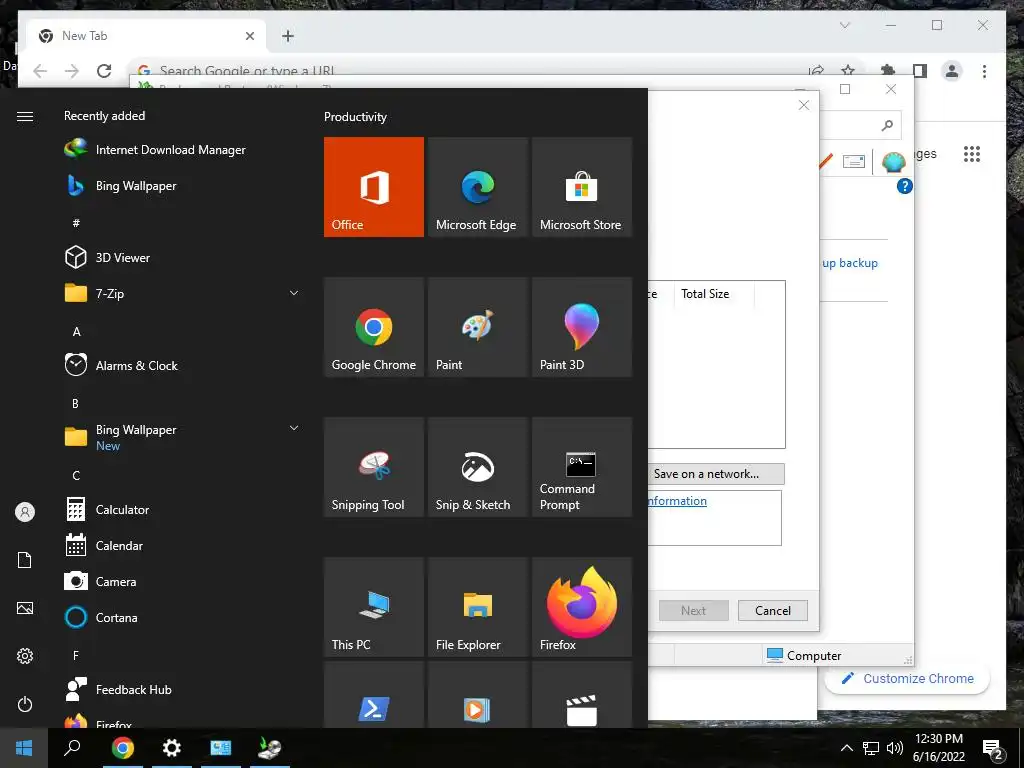1024x768 pixels.
Task: Open 3D Viewer app
Action: [108, 257]
